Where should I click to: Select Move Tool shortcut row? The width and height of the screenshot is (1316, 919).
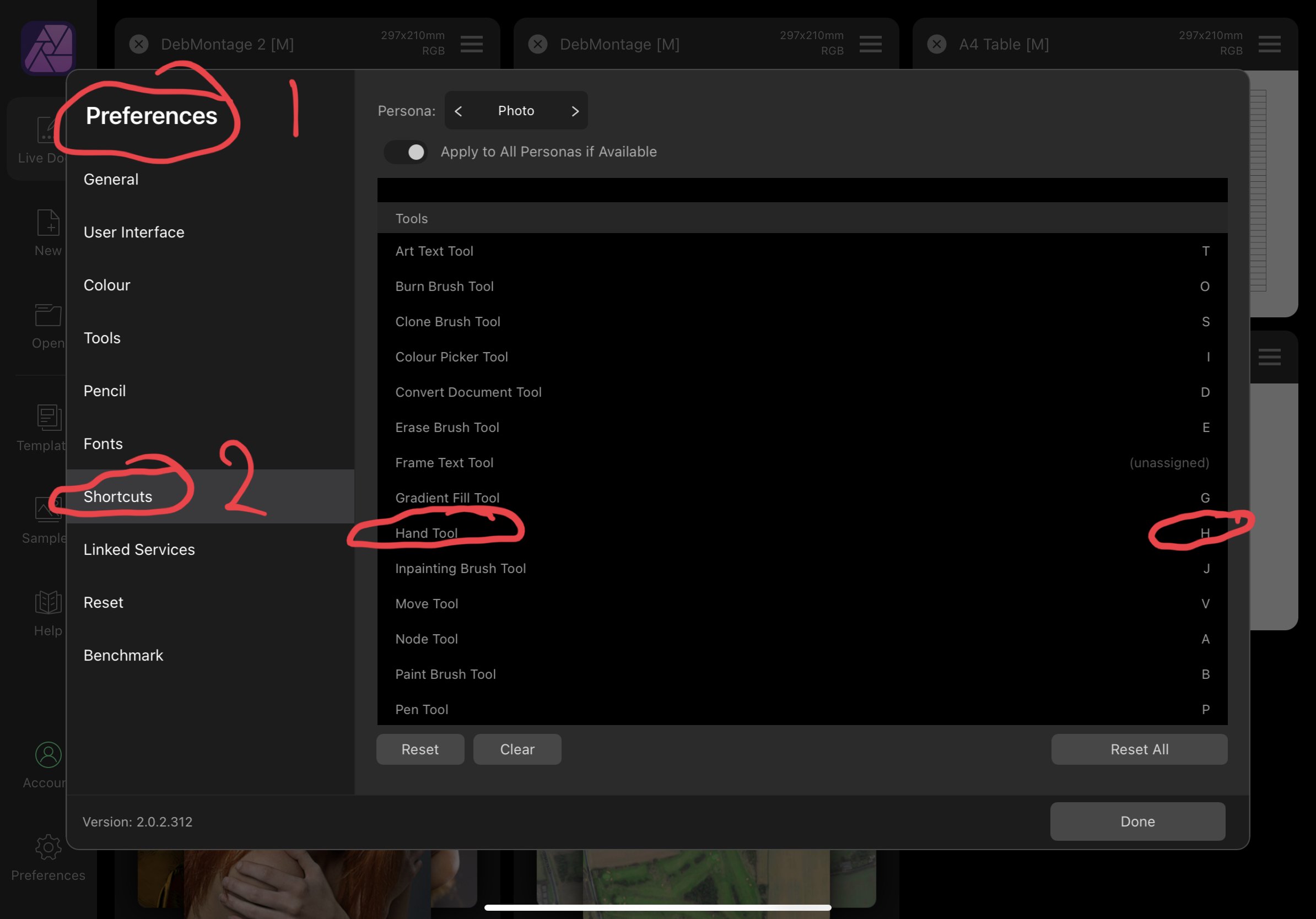click(x=802, y=603)
